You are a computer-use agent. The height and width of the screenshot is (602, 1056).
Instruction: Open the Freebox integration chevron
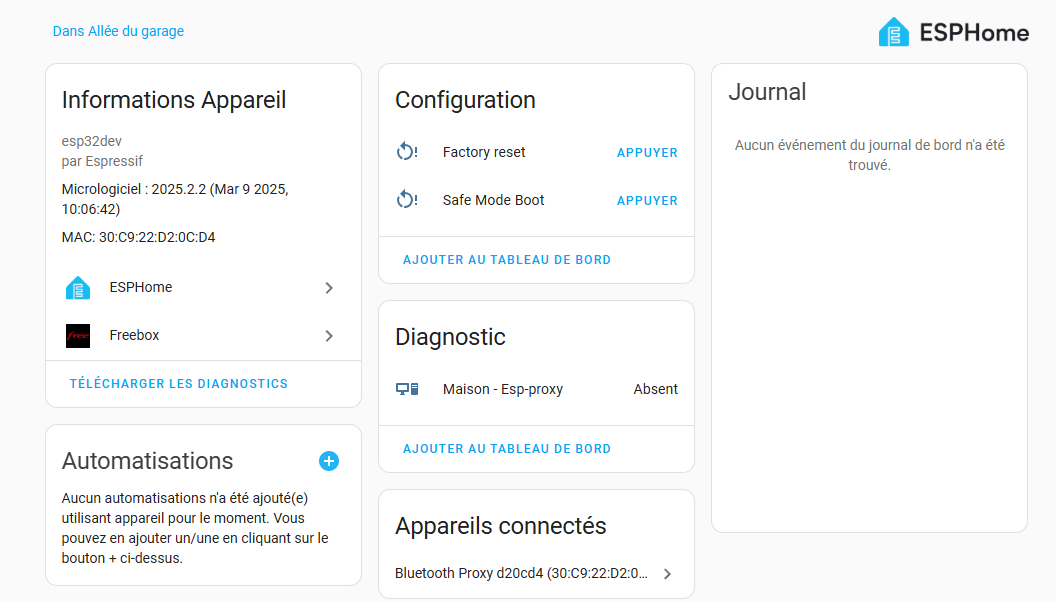(329, 336)
